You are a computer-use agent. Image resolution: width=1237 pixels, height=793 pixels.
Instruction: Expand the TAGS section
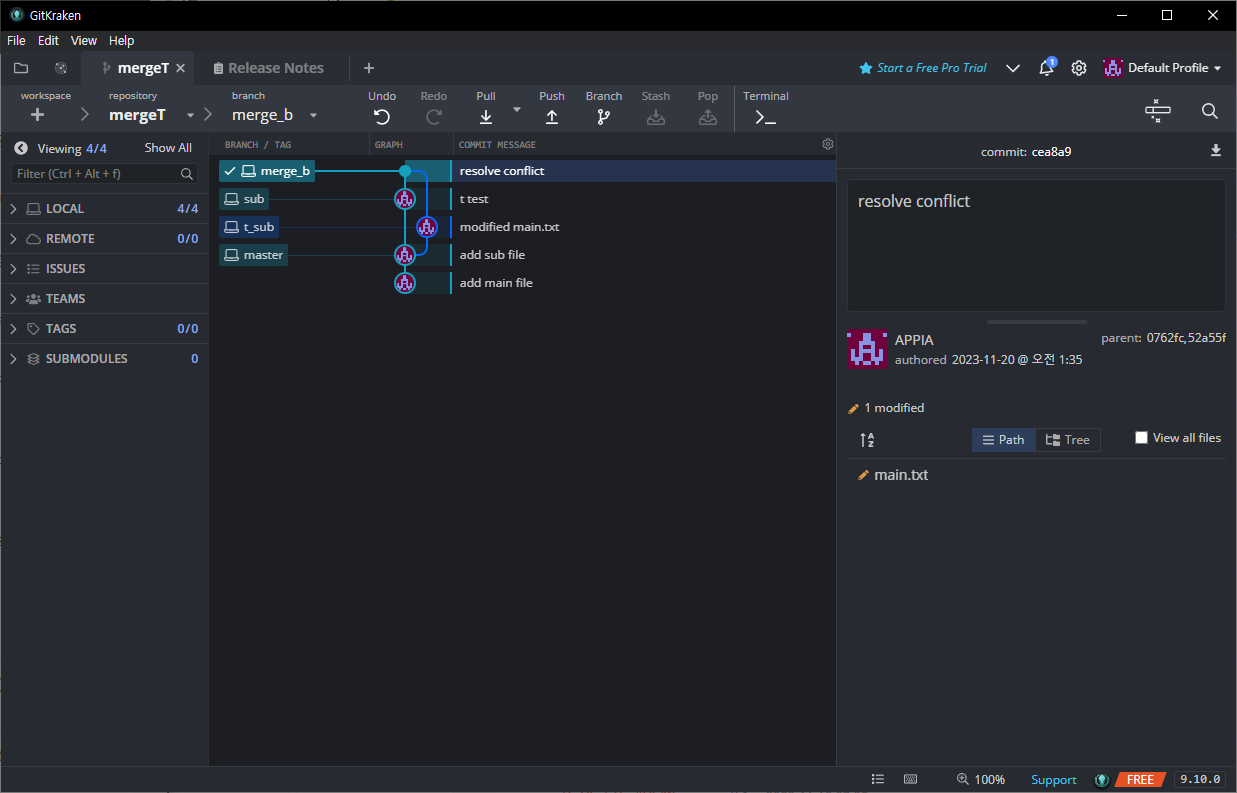[x=104, y=329]
